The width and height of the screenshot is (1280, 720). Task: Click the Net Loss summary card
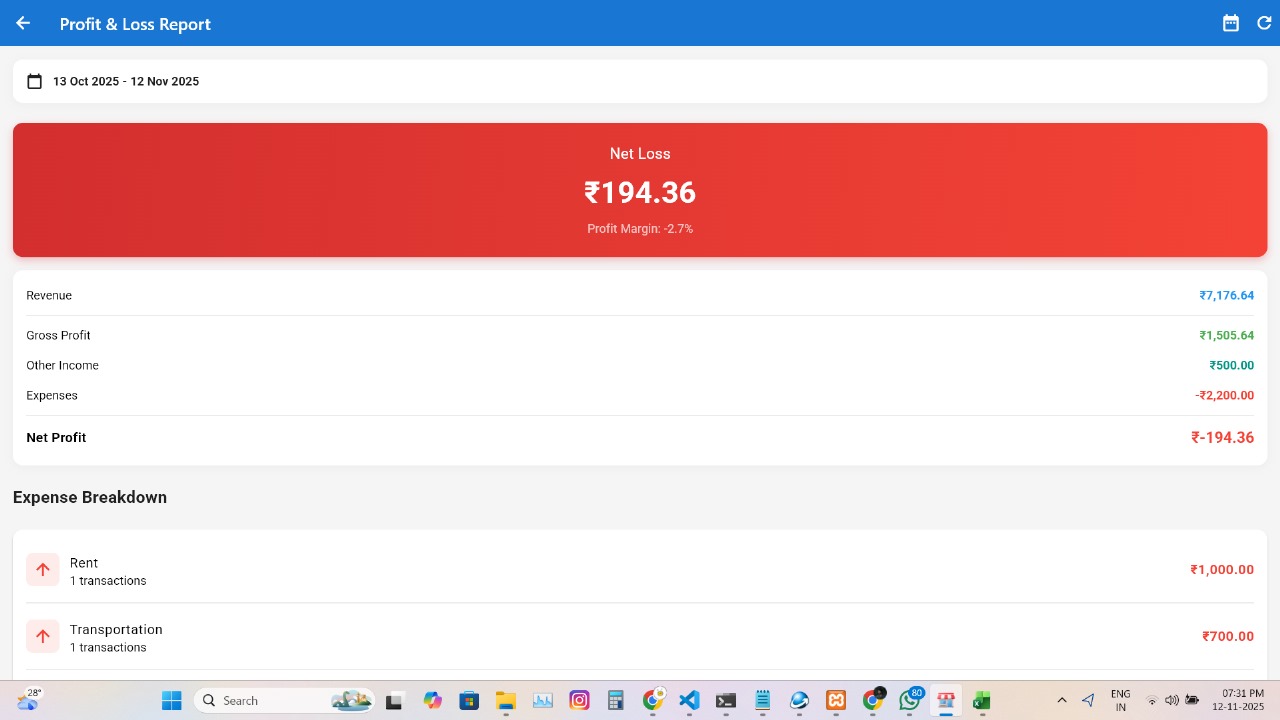pyautogui.click(x=640, y=190)
